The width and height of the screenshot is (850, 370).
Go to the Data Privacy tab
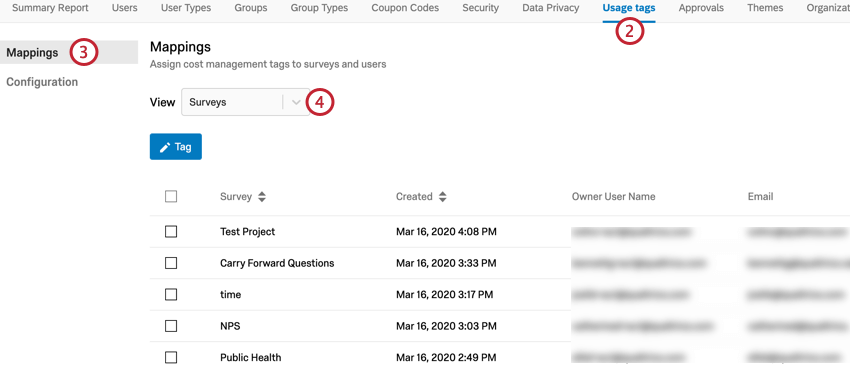[x=550, y=8]
